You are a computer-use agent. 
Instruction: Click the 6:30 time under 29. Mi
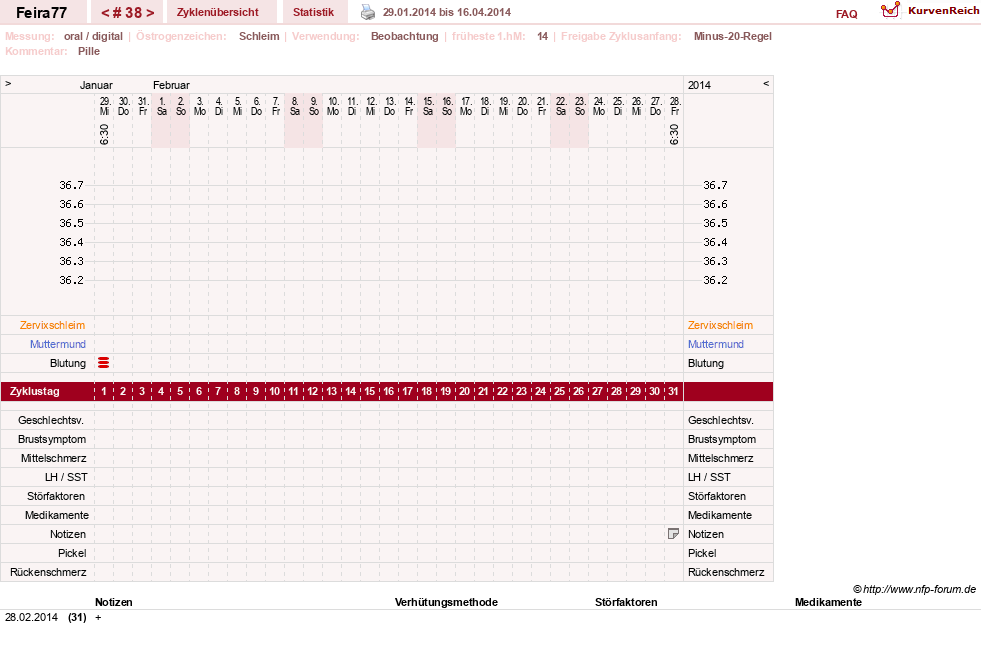coord(104,134)
